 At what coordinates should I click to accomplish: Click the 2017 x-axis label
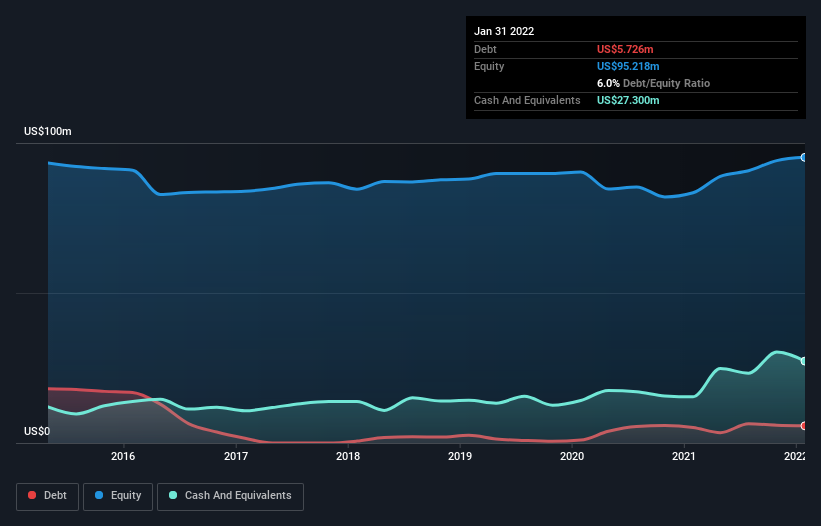[x=236, y=456]
